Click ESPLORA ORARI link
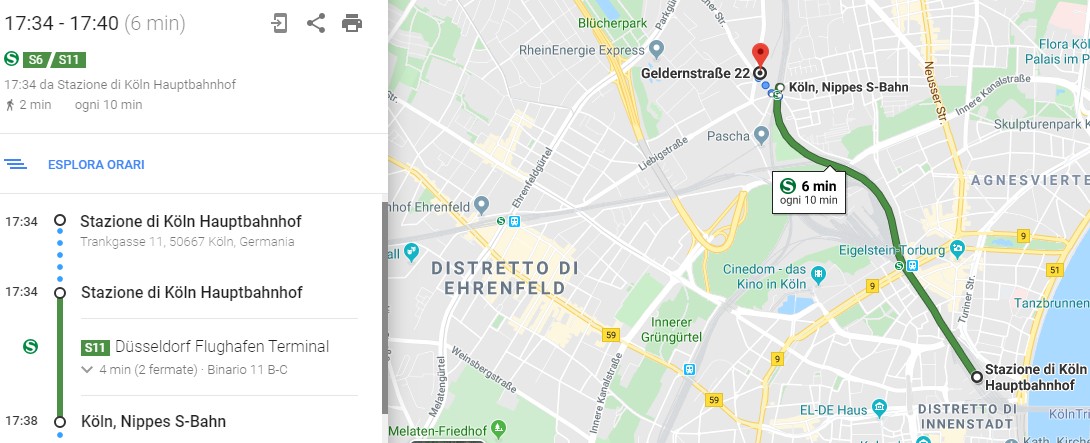The image size is (1090, 443). [96, 165]
